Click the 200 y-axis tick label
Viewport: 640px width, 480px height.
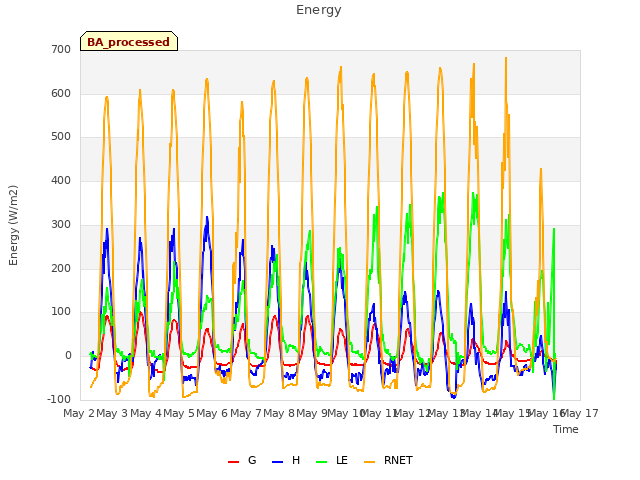point(61,268)
